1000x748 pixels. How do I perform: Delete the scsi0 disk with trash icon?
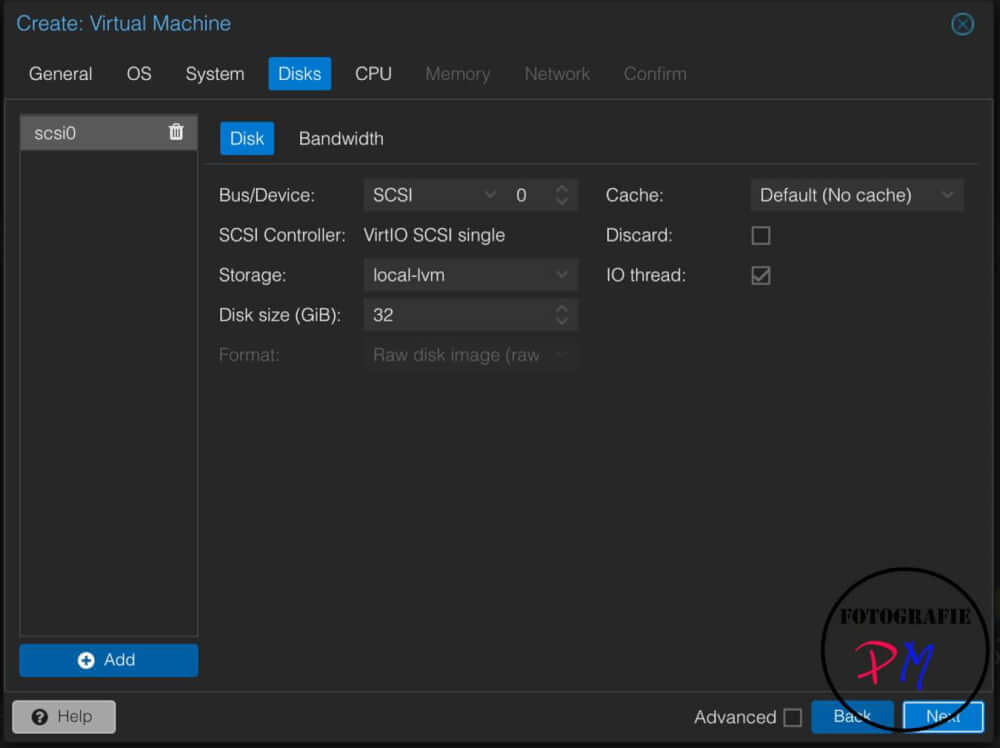click(176, 132)
